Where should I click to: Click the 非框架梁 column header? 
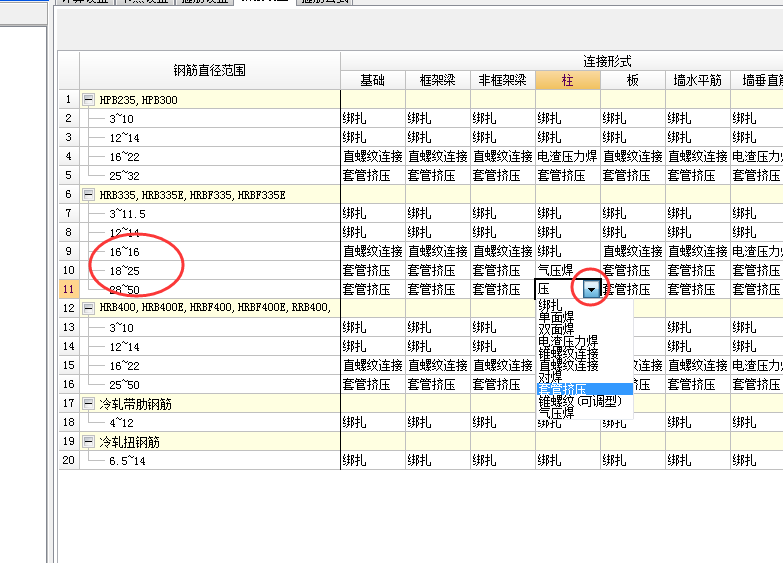tap(502, 80)
